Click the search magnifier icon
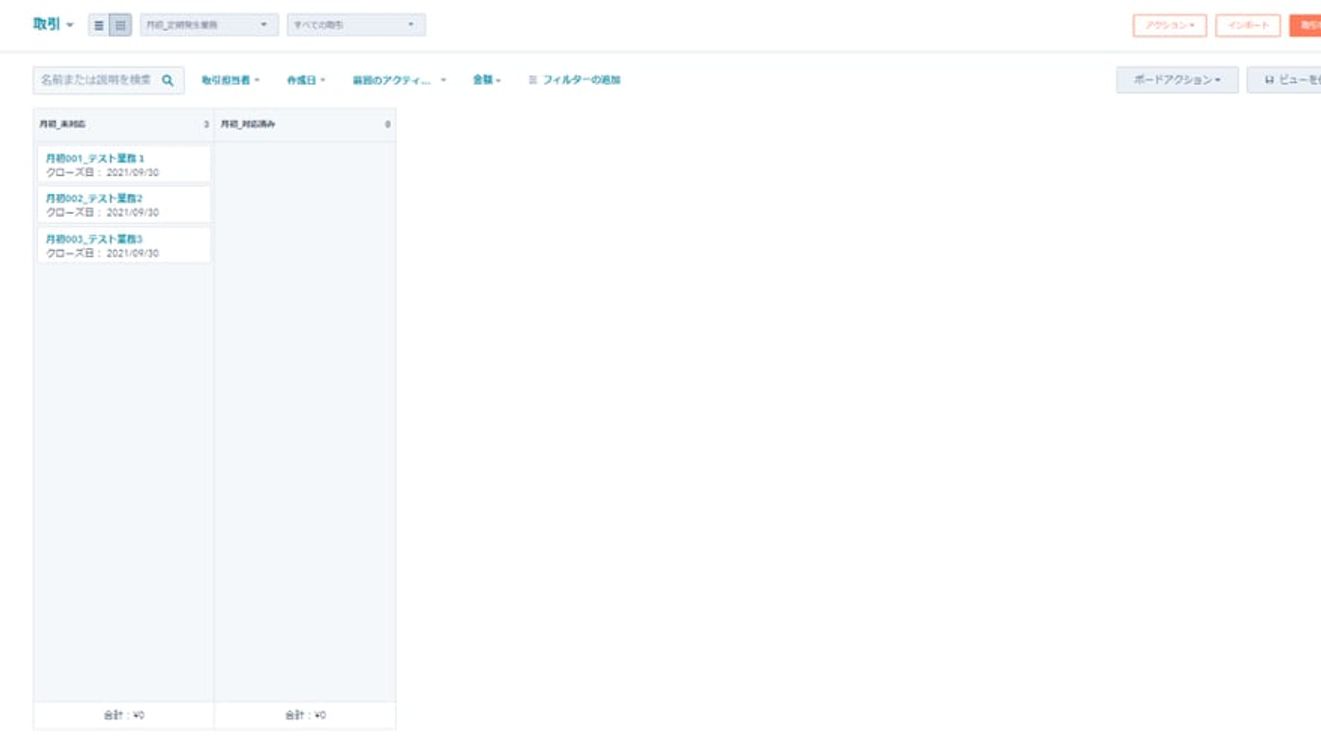This screenshot has height=743, width=1321. 168,80
